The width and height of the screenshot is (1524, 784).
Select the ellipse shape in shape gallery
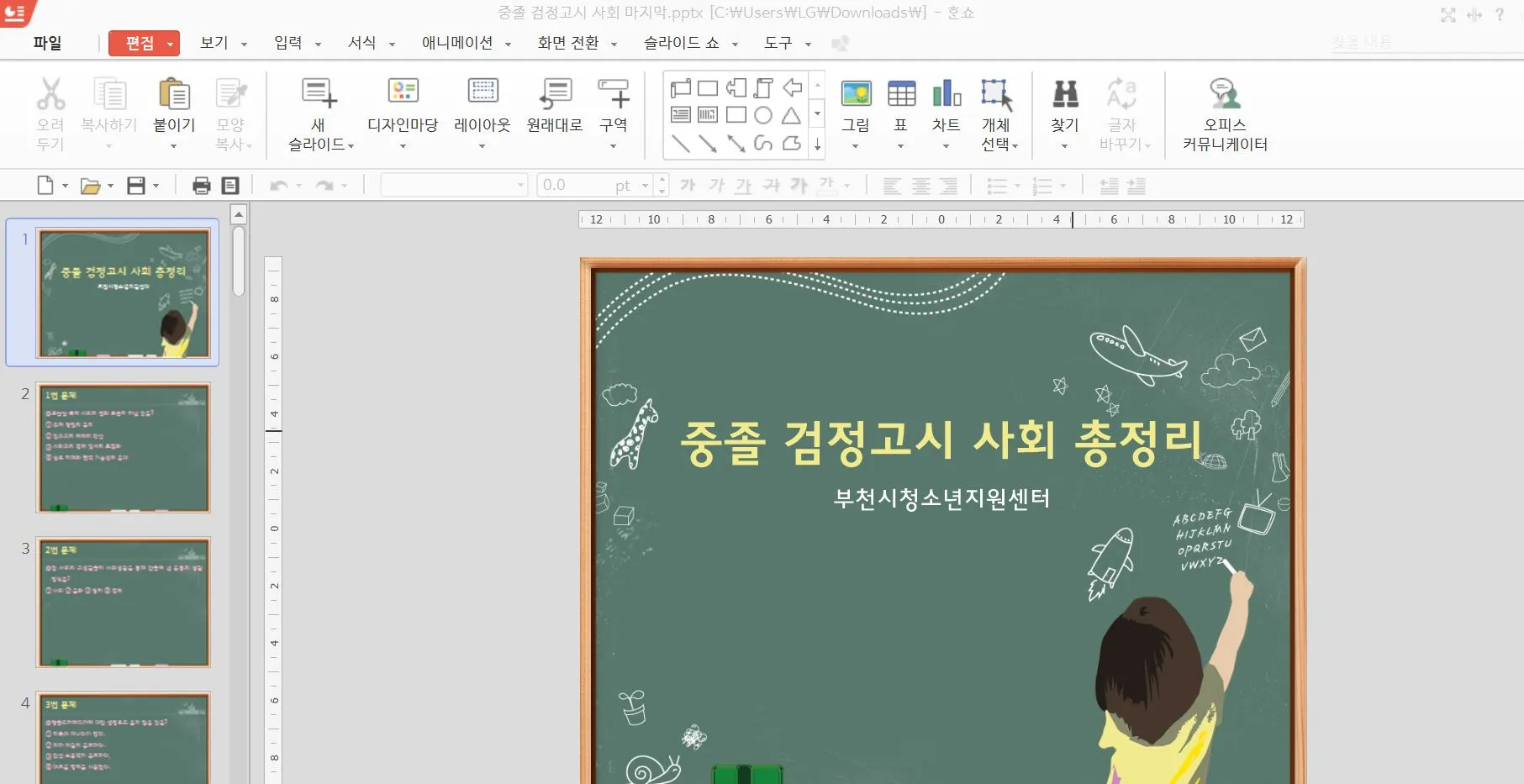click(x=763, y=115)
